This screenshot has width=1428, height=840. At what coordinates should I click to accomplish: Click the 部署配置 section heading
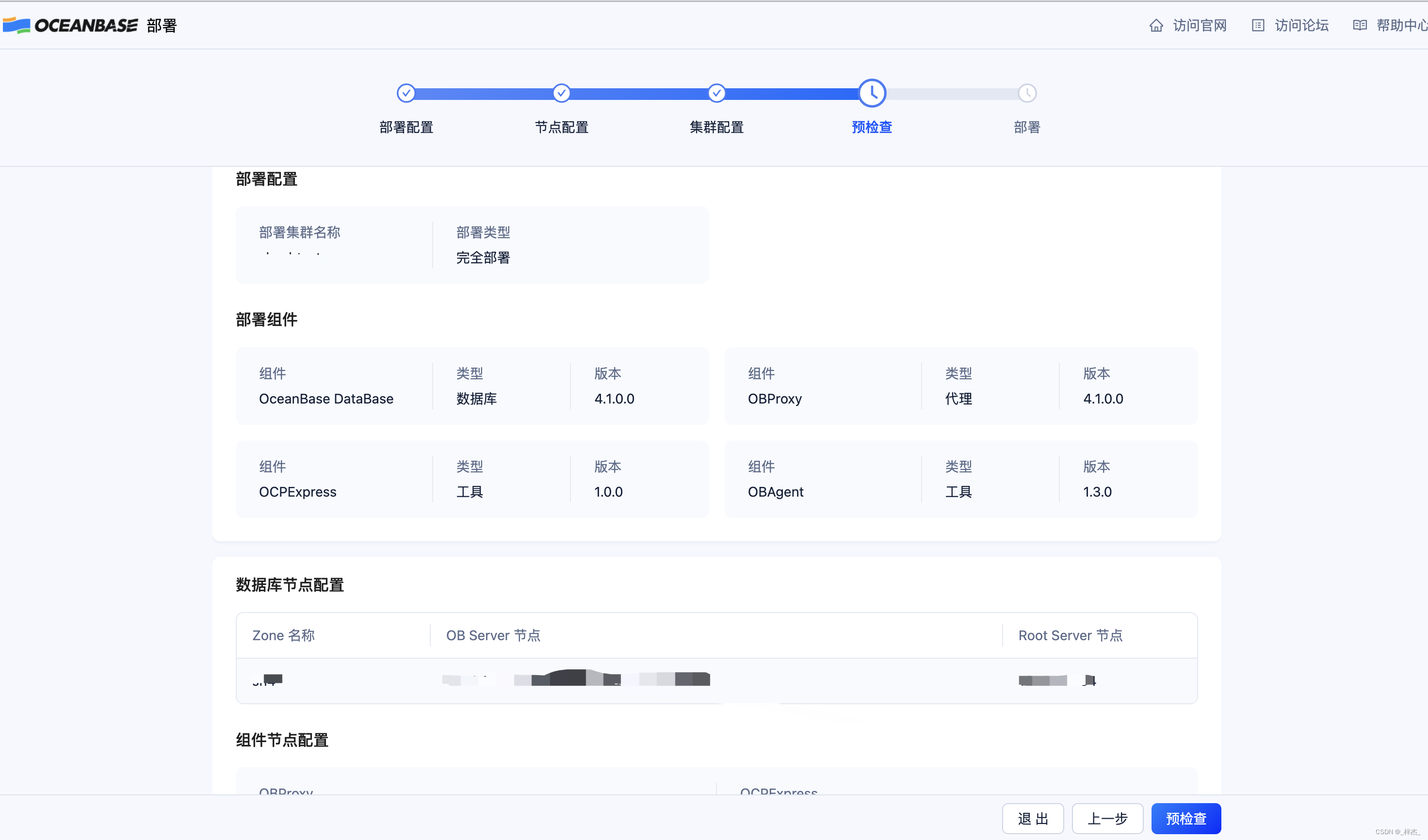(x=267, y=179)
